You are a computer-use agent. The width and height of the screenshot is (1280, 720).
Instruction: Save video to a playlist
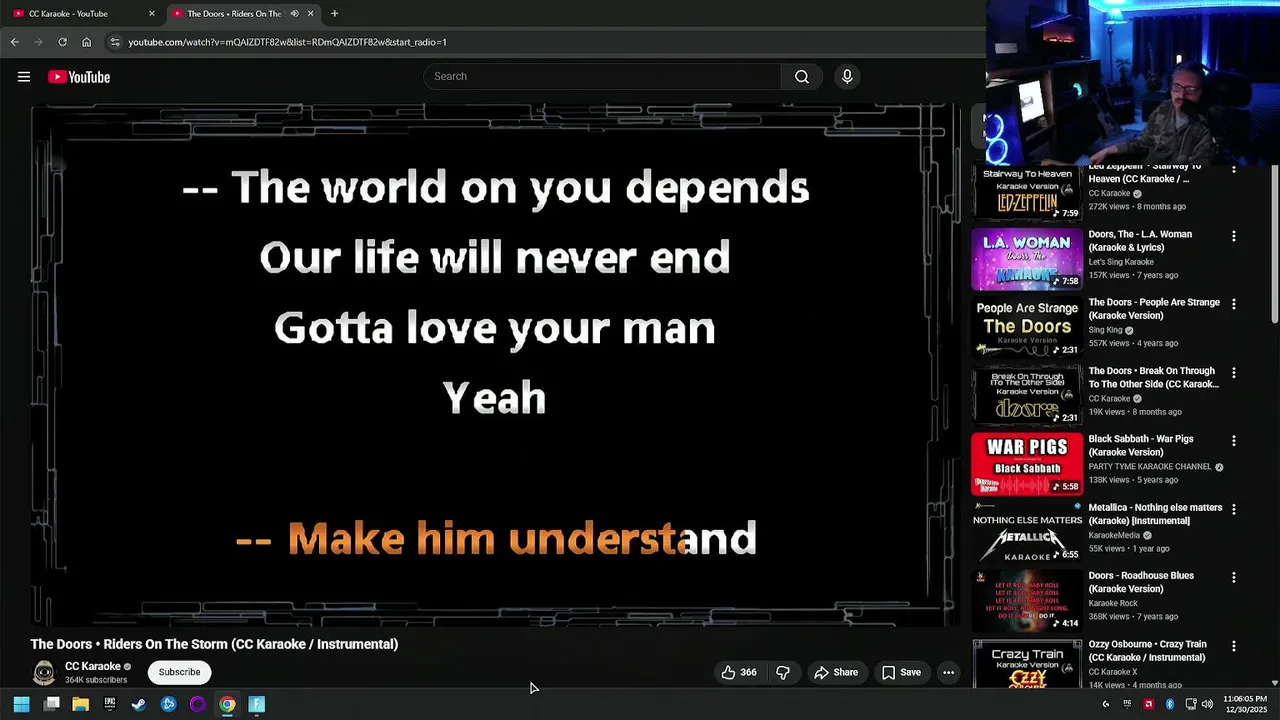point(900,672)
